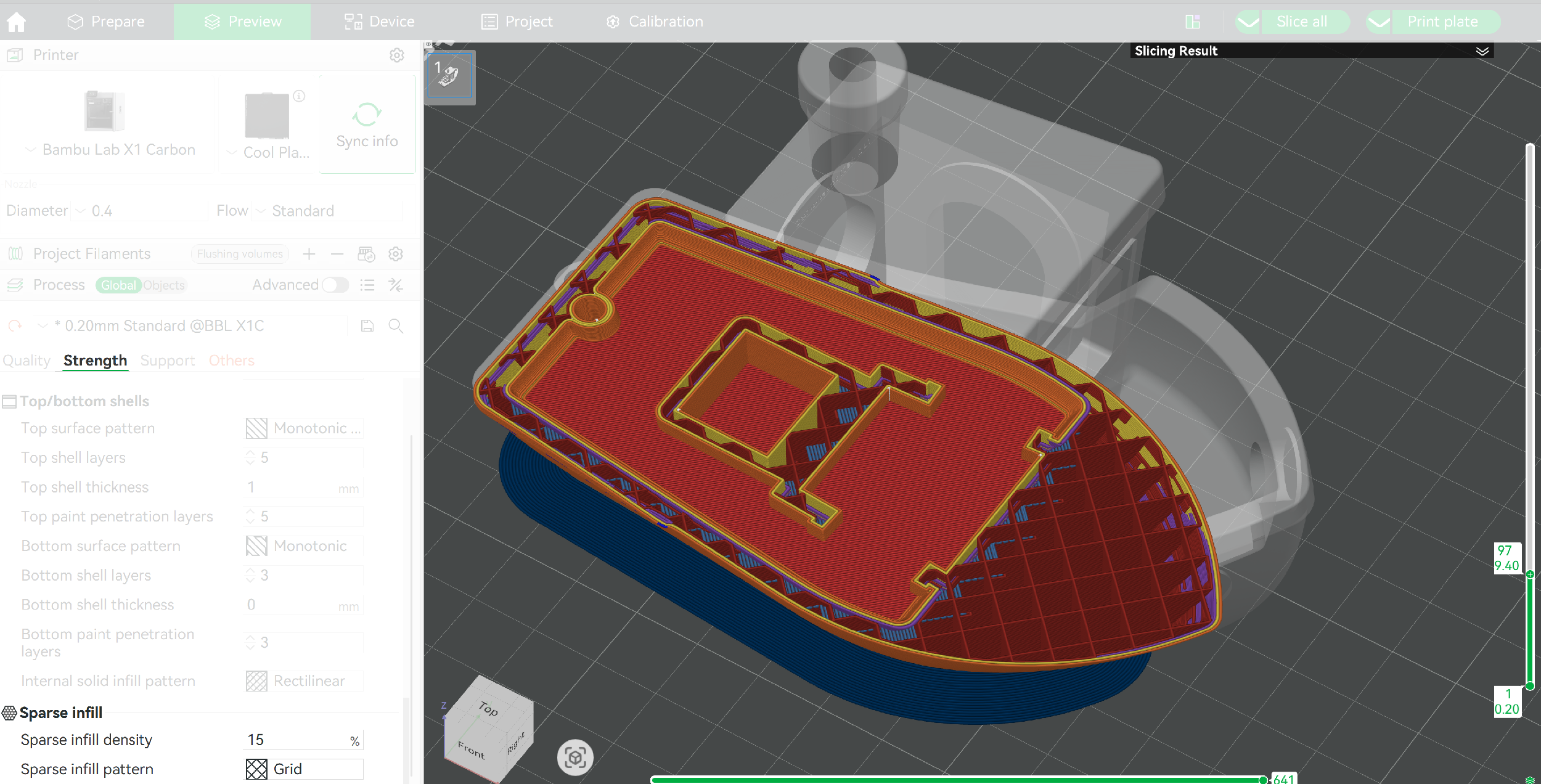
Task: Click the Sync info icon
Action: coord(367,114)
